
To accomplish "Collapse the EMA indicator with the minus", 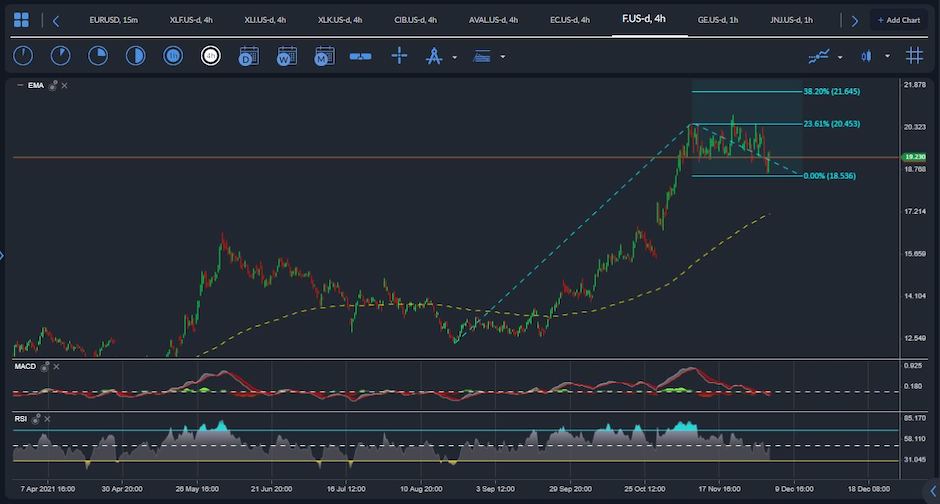I will tap(21, 86).
